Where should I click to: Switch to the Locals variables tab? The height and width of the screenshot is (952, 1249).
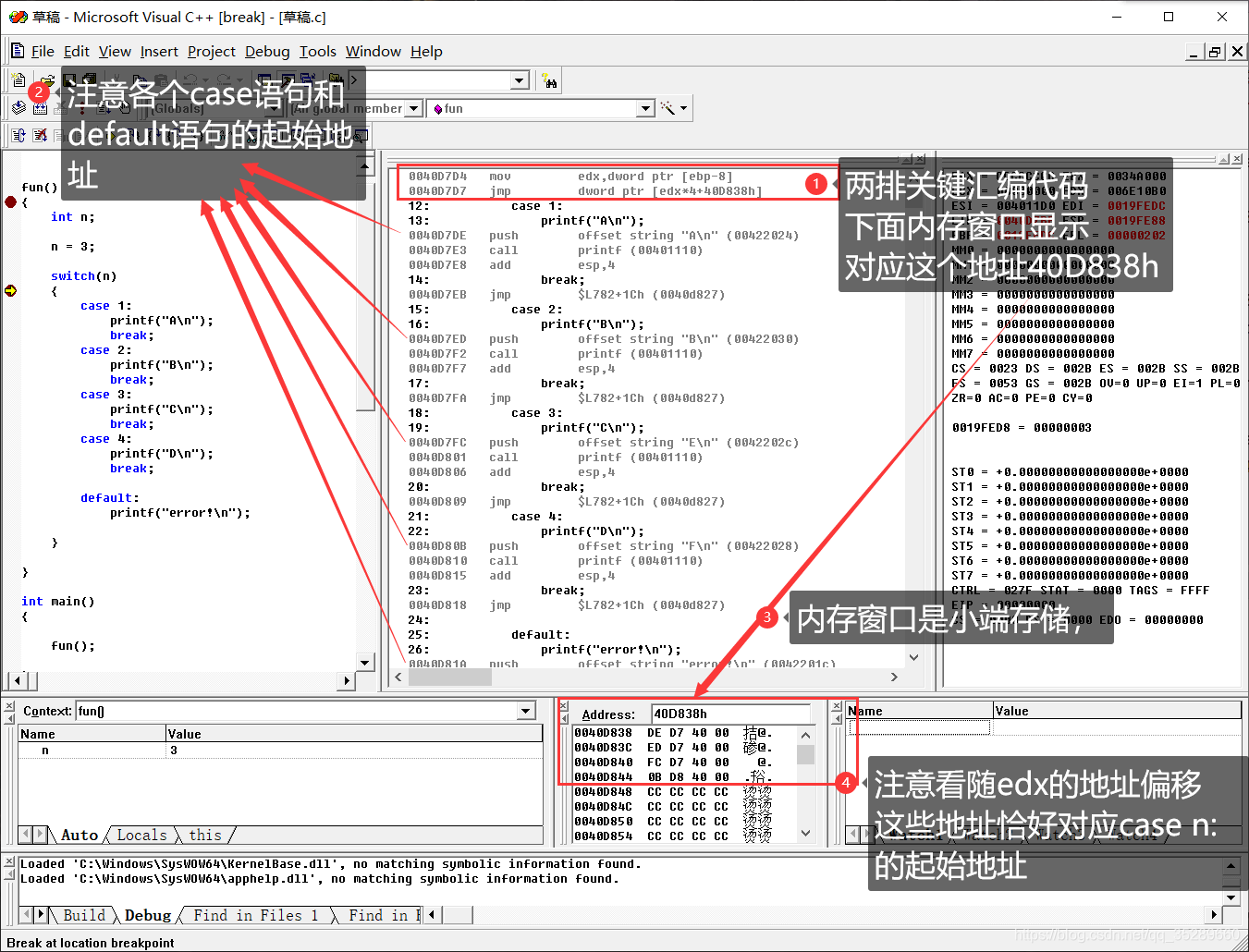(141, 835)
